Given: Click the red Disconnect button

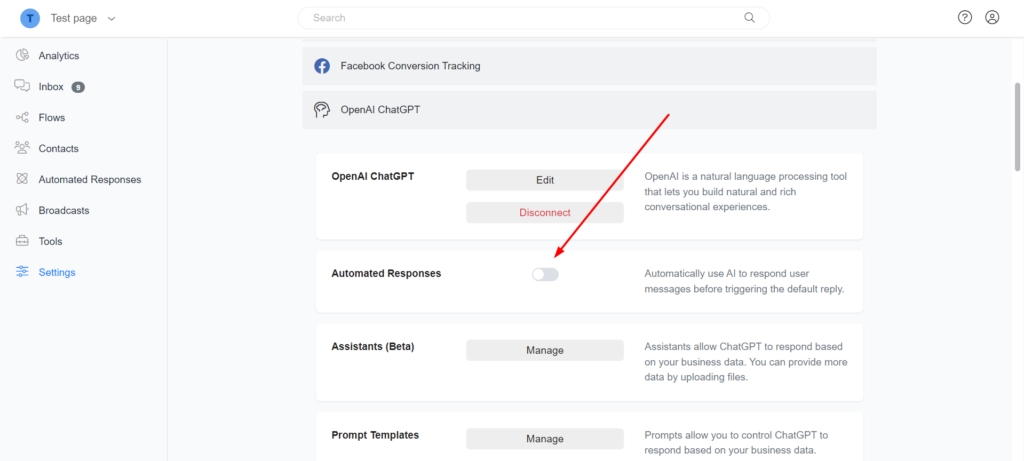Looking at the screenshot, I should coord(544,212).
